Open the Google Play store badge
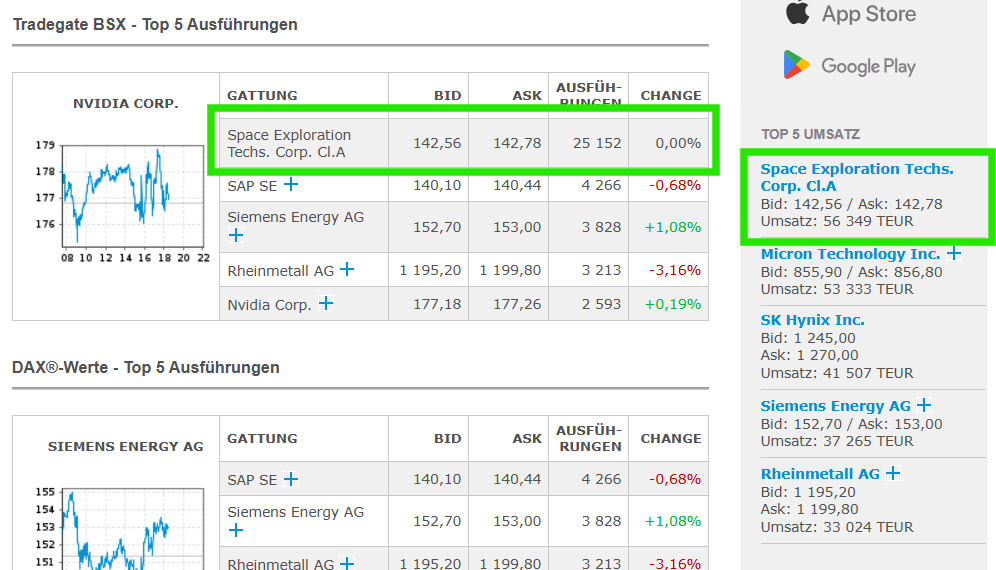Viewport: 996px width, 570px height. pos(850,65)
